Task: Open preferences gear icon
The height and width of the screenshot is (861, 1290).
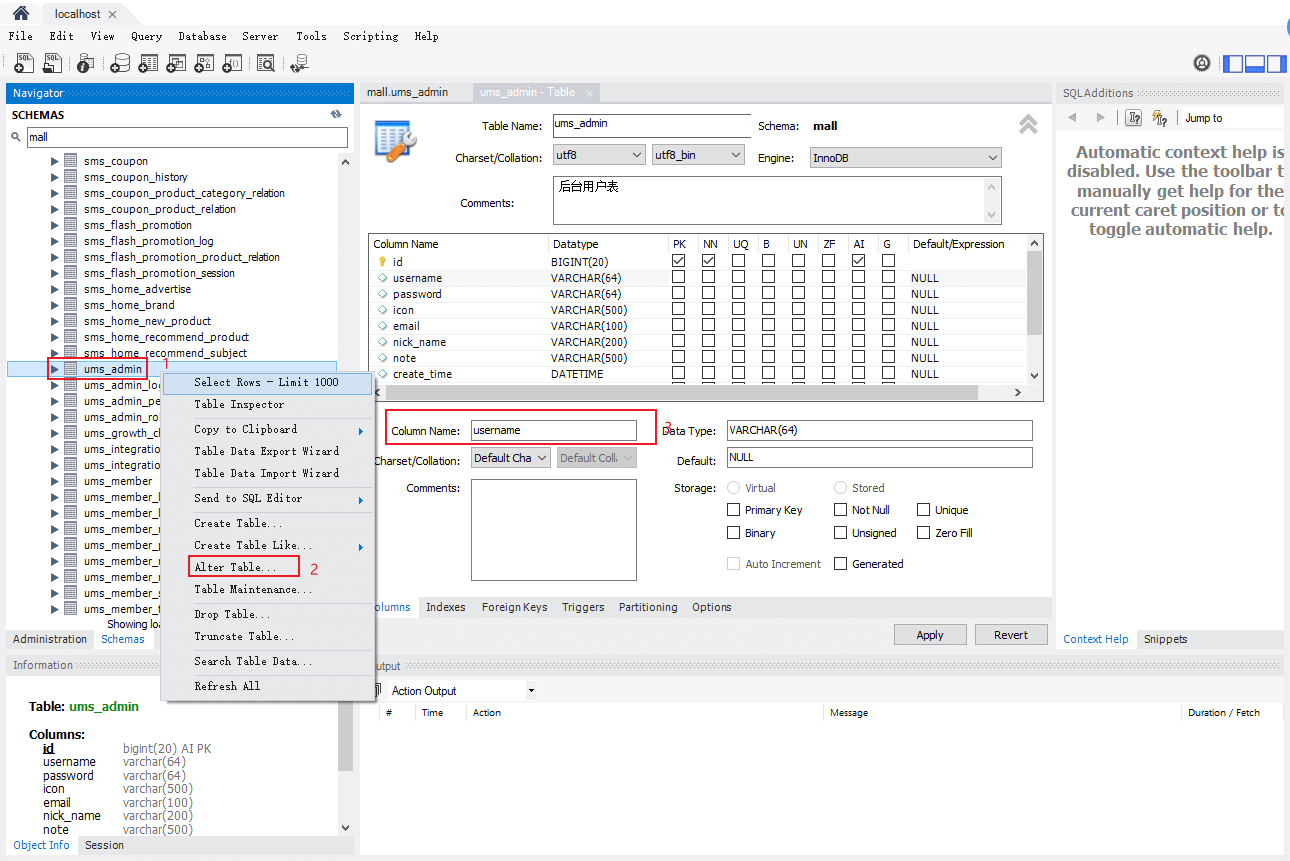Action: (x=1202, y=63)
